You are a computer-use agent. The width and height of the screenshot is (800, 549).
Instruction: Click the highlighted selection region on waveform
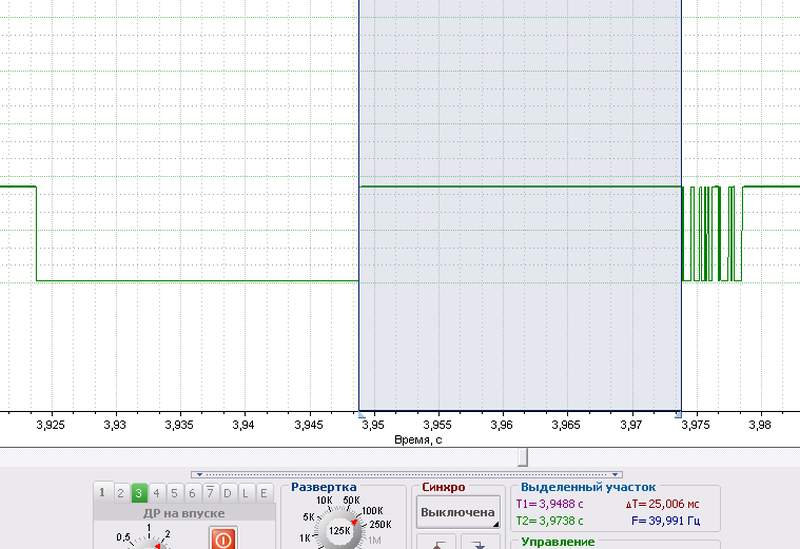[x=520, y=300]
